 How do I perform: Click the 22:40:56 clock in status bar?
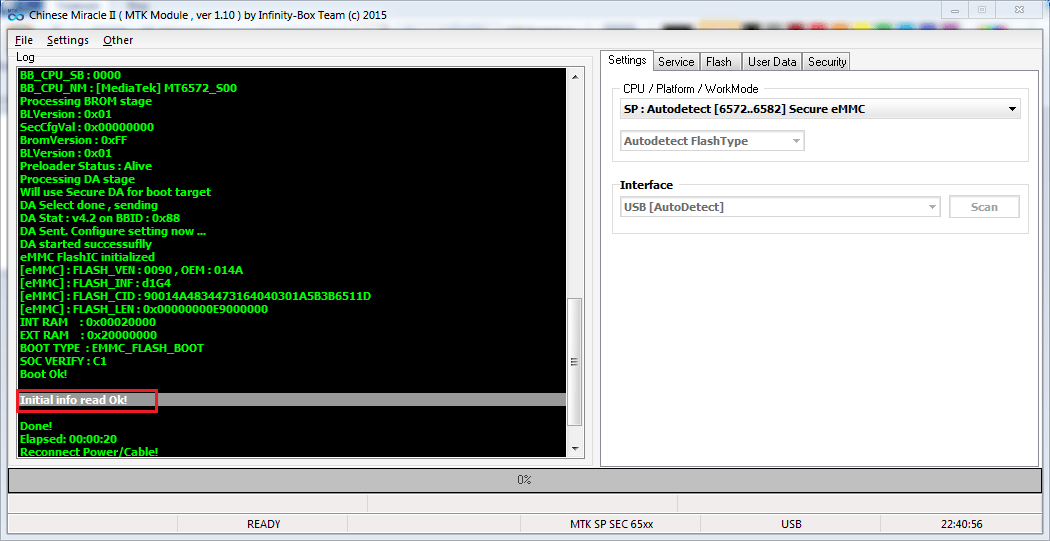pos(961,524)
